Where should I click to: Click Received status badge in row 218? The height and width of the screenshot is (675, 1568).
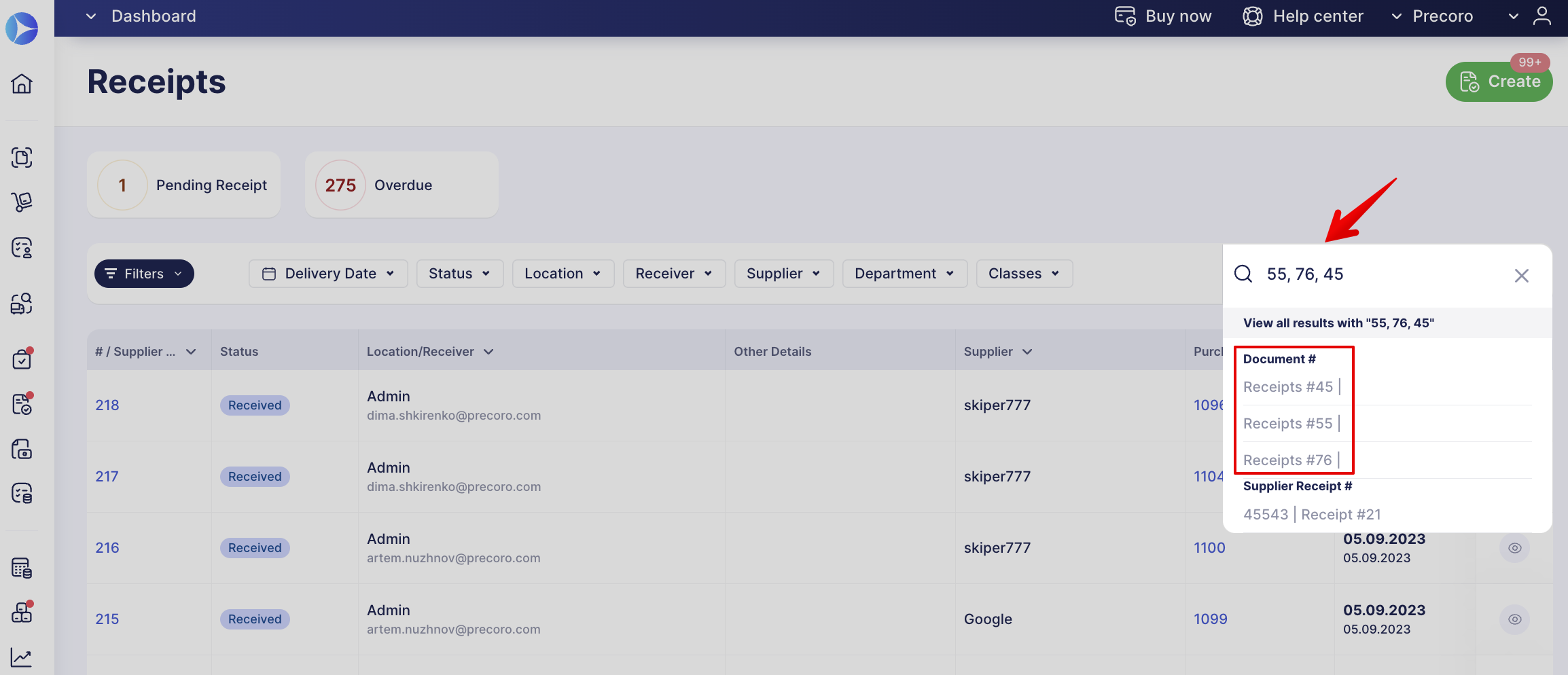(255, 405)
